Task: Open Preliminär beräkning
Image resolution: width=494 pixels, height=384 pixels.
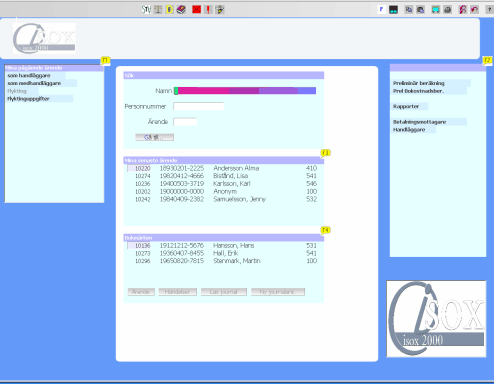Action: coord(419,83)
